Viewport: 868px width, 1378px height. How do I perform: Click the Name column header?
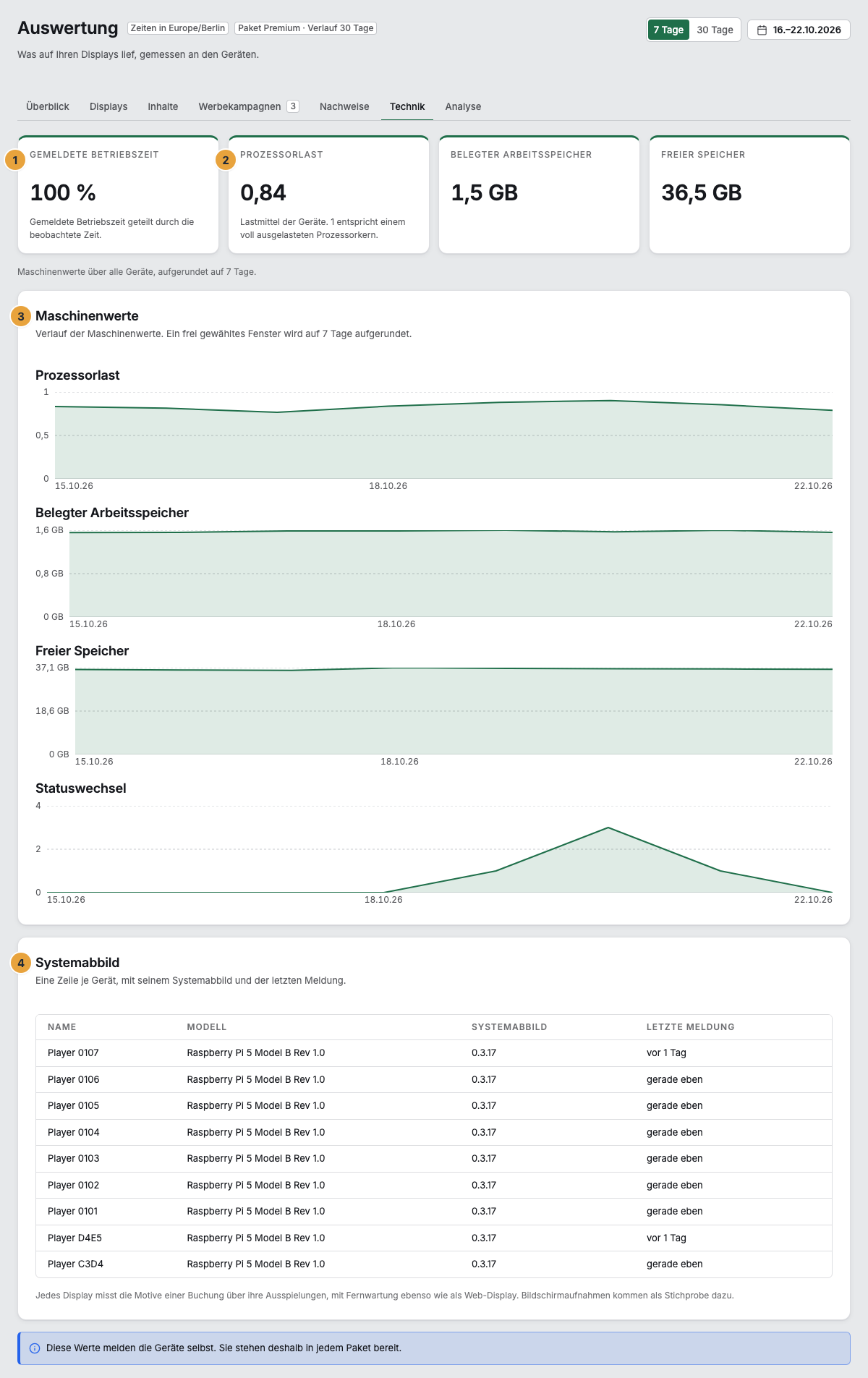point(62,1027)
